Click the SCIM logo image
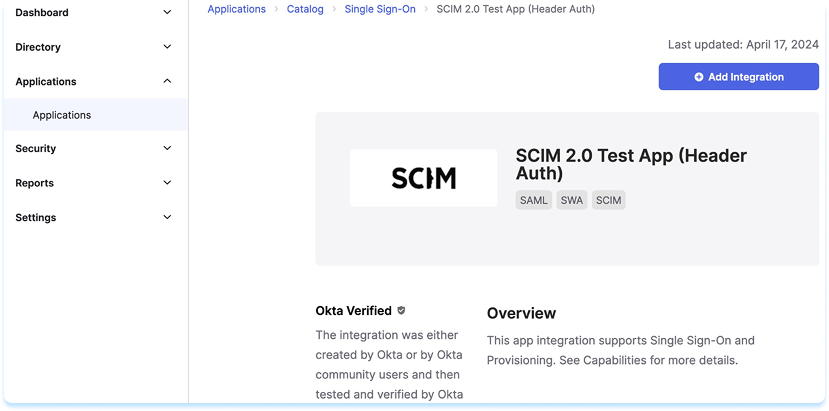 [x=423, y=178]
